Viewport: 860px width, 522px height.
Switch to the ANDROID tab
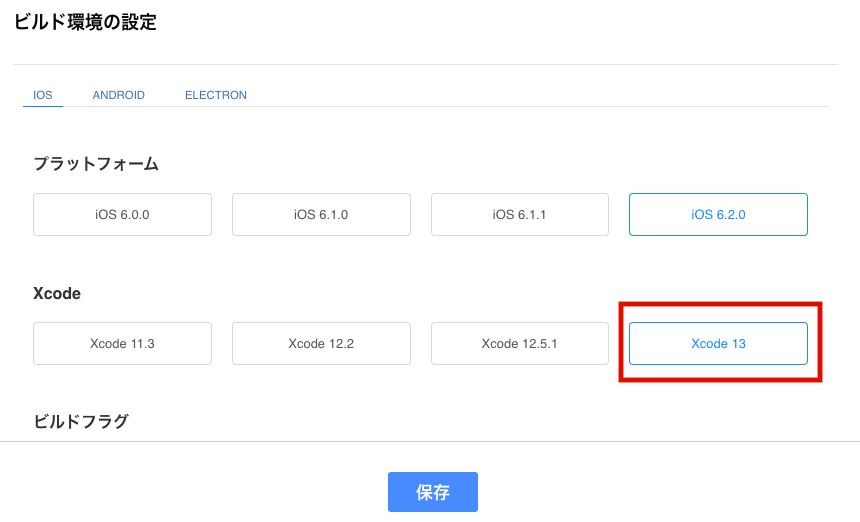(x=118, y=95)
